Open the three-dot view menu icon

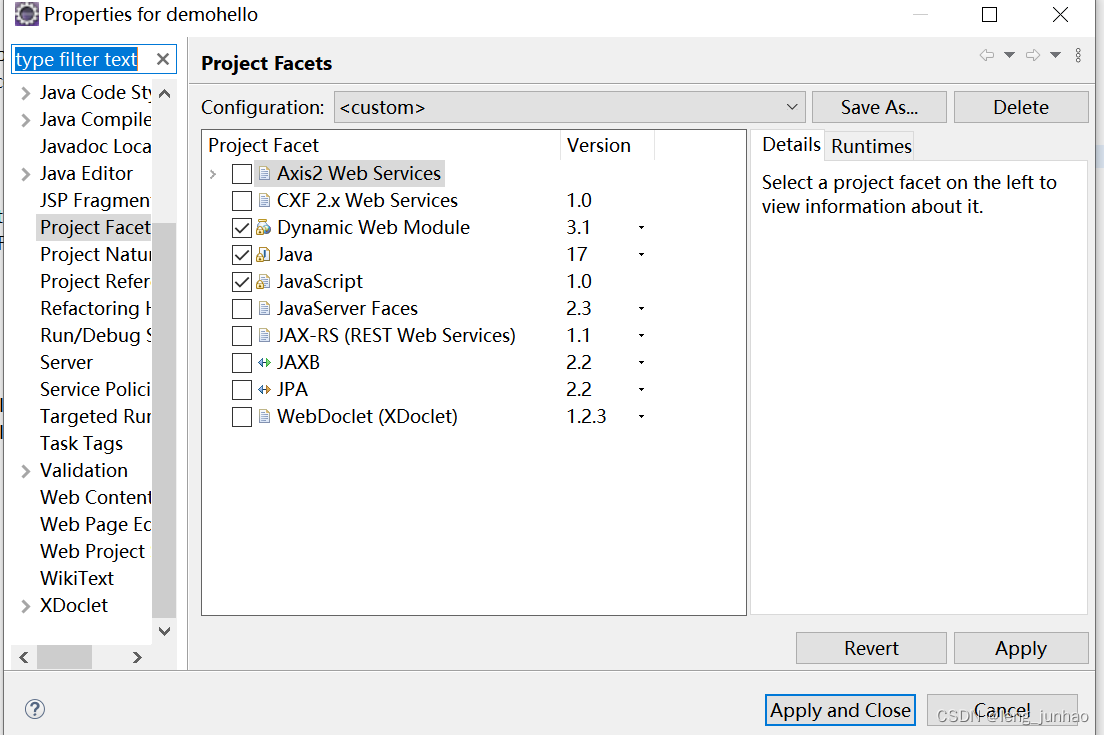[1078, 55]
